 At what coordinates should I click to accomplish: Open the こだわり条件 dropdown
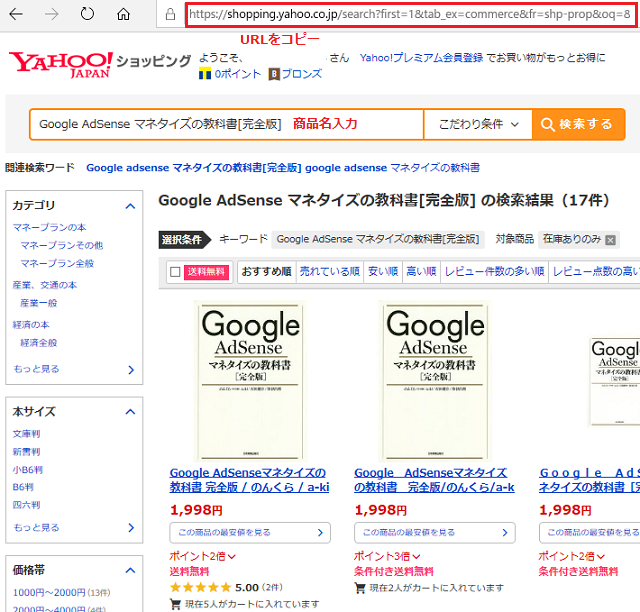coord(478,124)
